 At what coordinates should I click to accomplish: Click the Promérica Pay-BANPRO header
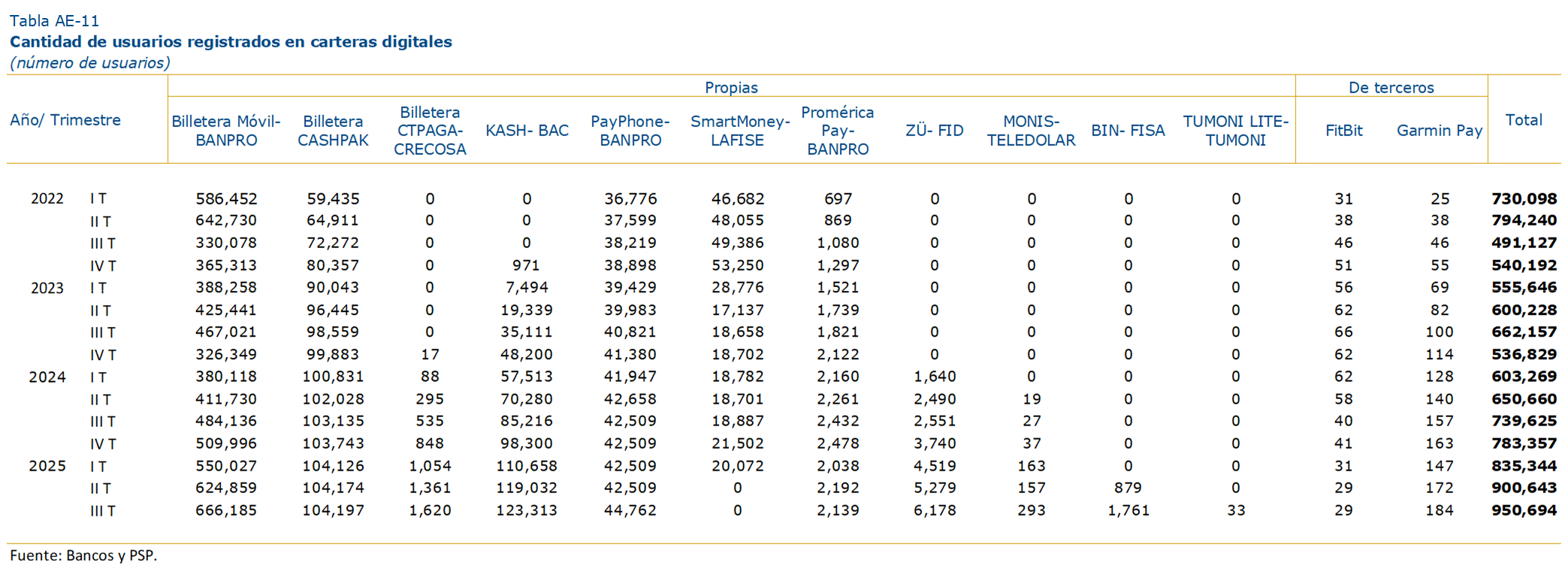click(x=837, y=131)
